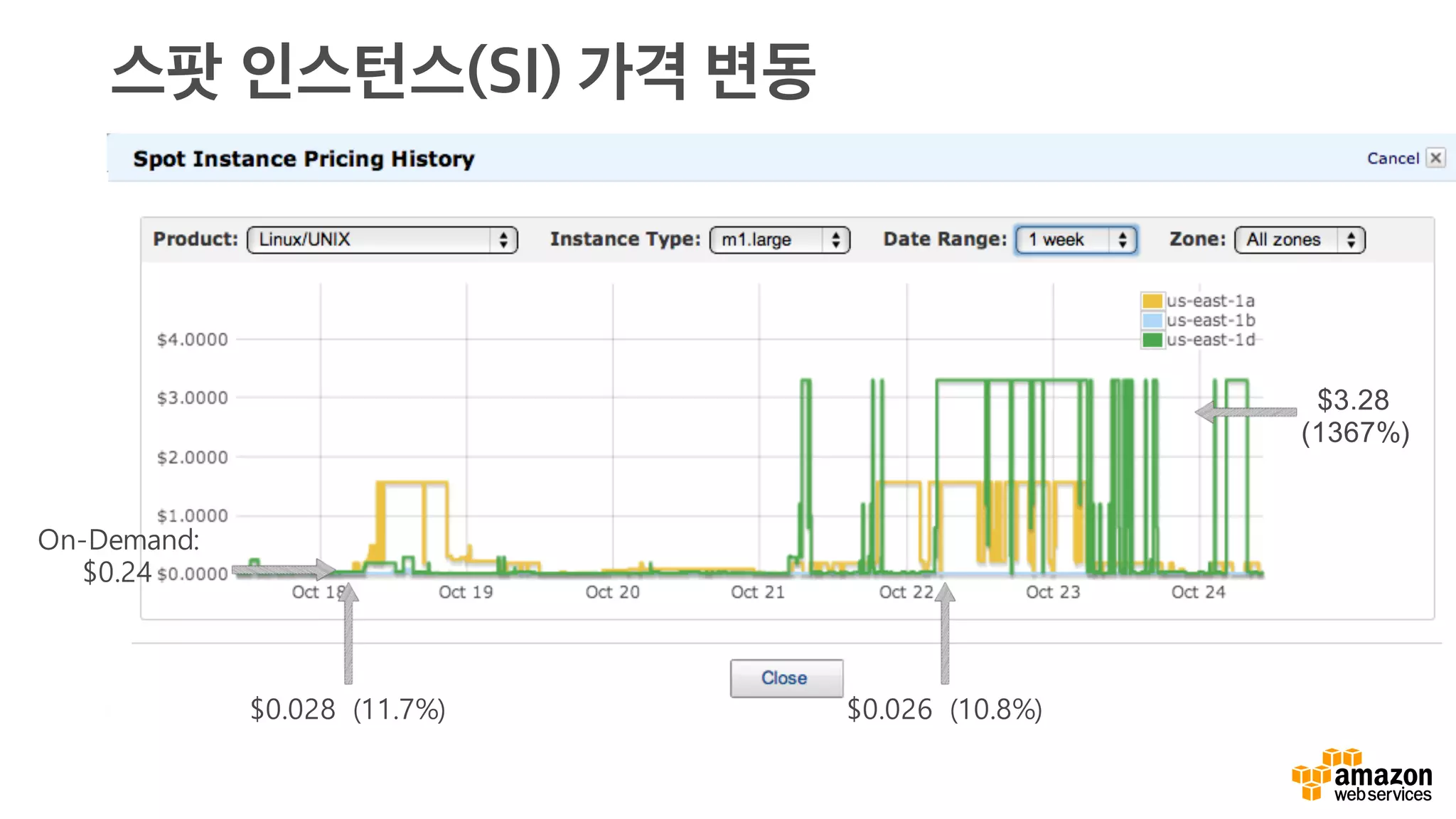Image resolution: width=1456 pixels, height=819 pixels.
Task: Click the light blue us-east-1b legend swatch
Action: pyautogui.click(x=1152, y=320)
